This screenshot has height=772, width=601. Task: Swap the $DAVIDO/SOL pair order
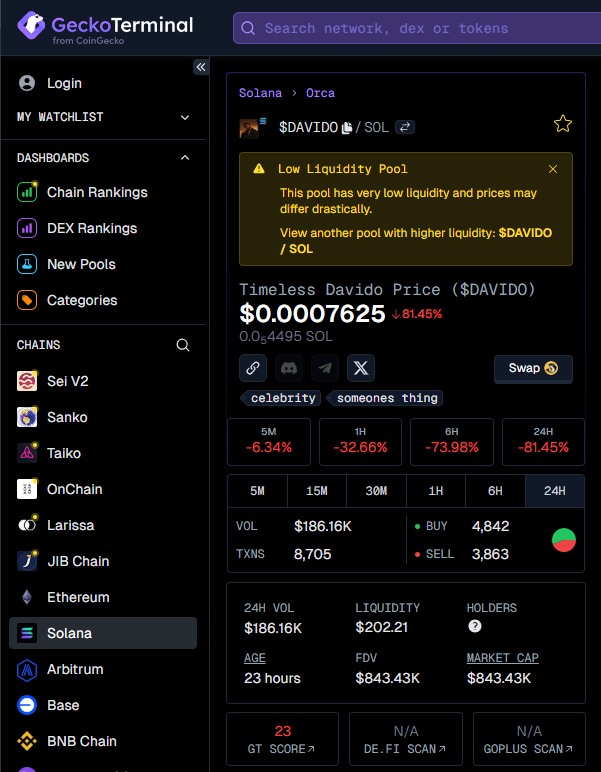[x=405, y=128]
